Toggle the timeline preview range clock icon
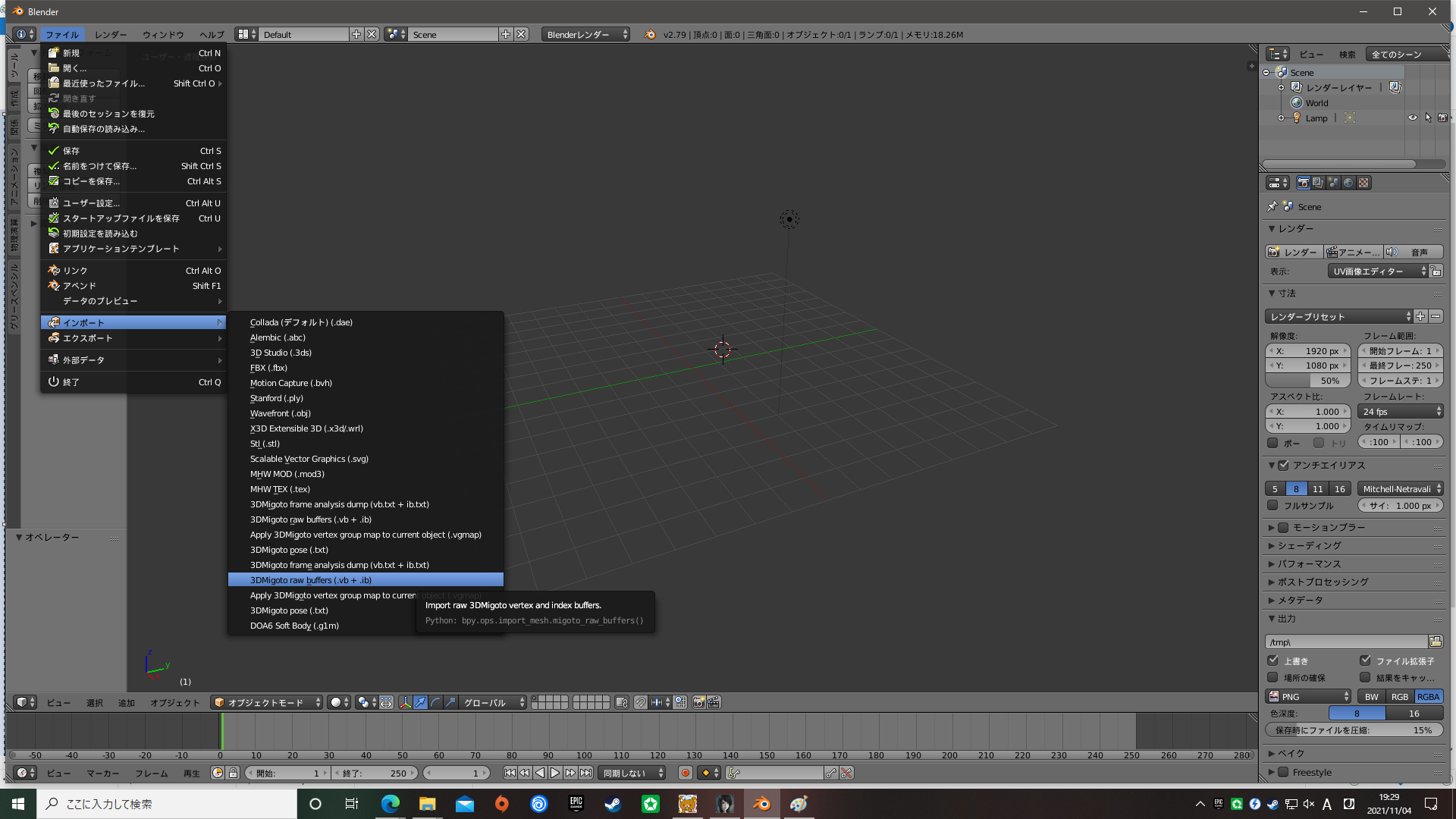The width and height of the screenshot is (1456, 819). 218,773
